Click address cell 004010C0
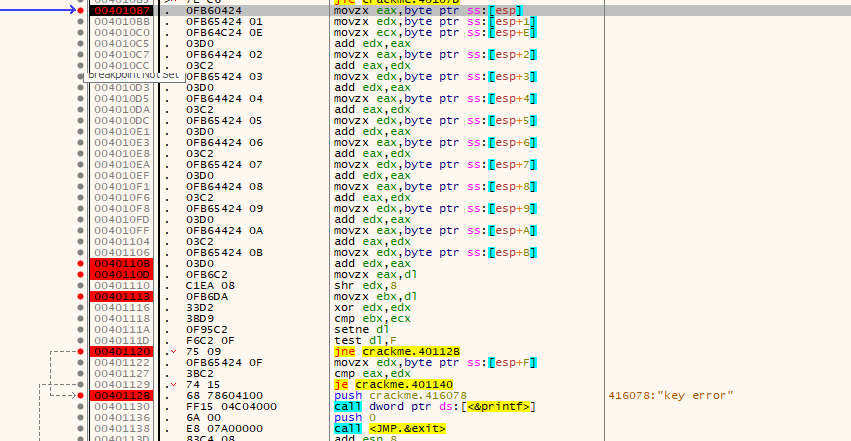Screen dimensions: 851x441 [x=123, y=32]
